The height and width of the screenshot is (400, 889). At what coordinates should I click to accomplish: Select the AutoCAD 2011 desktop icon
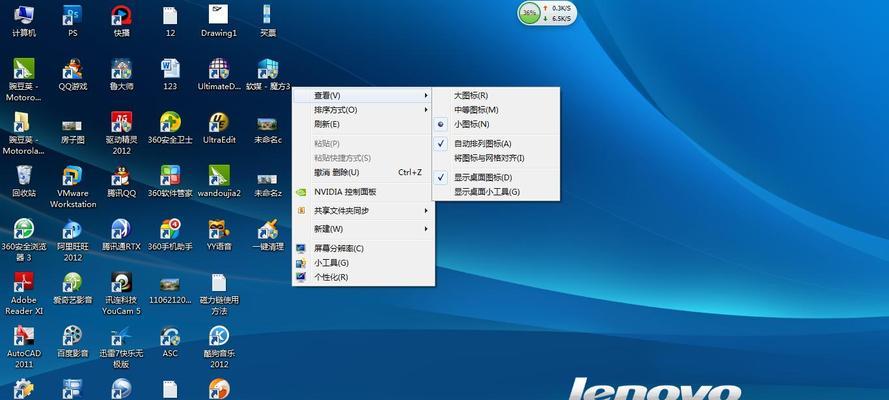[24, 336]
